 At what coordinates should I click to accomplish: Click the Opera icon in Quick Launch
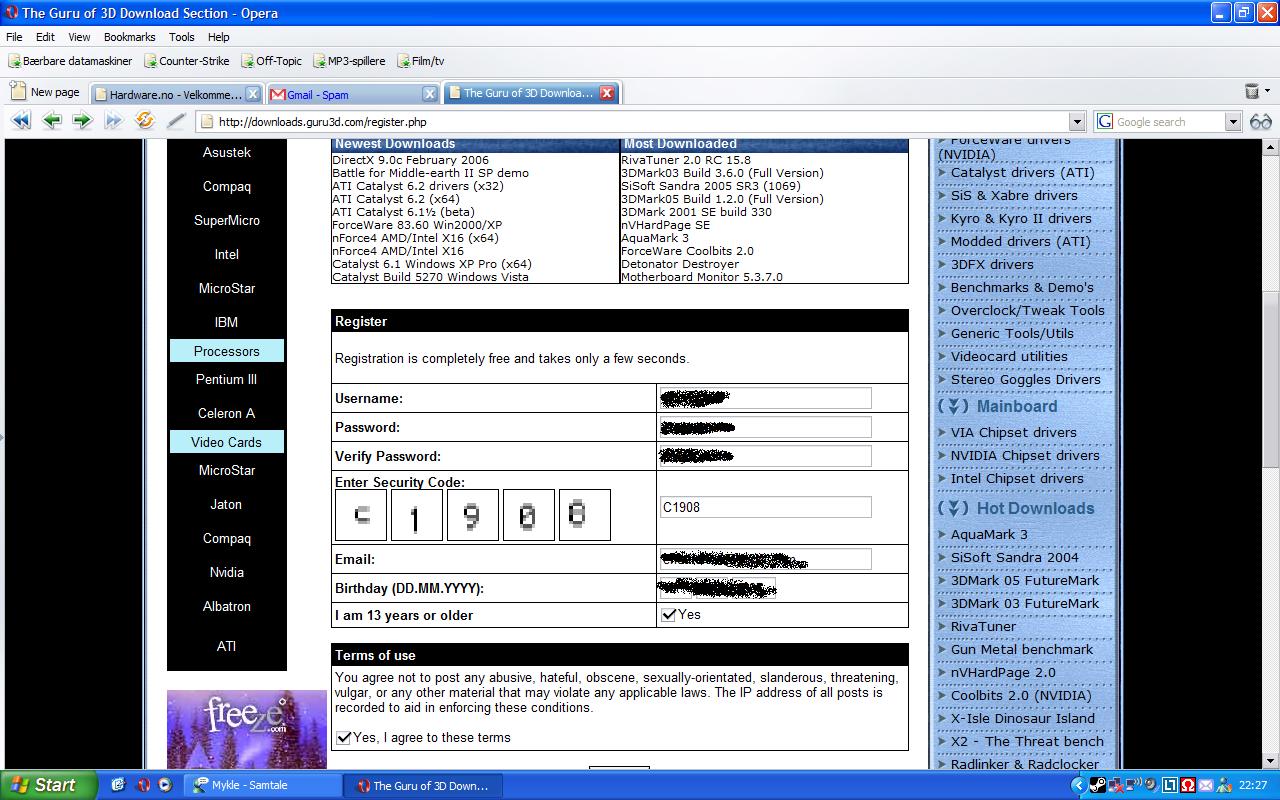tap(143, 785)
